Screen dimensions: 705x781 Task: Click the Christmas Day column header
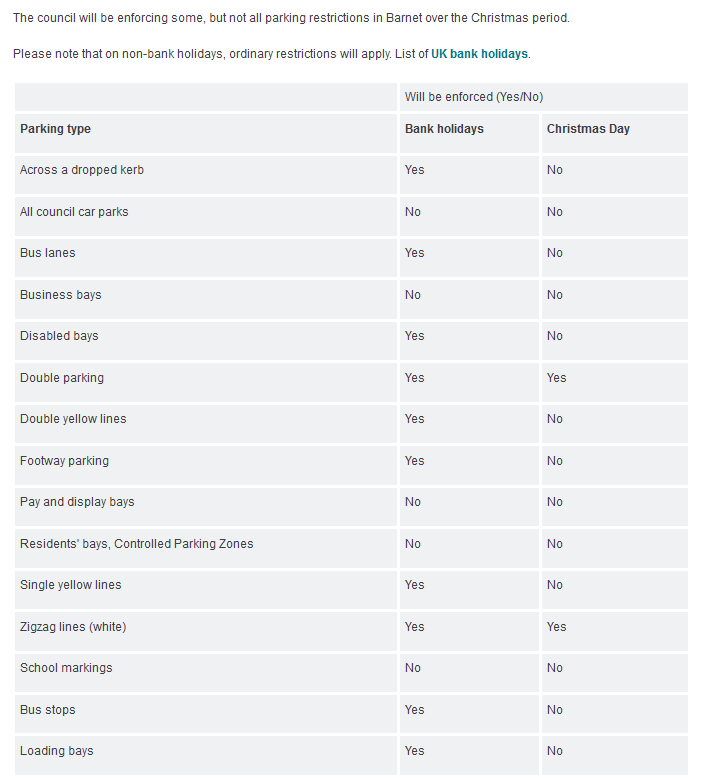point(588,129)
